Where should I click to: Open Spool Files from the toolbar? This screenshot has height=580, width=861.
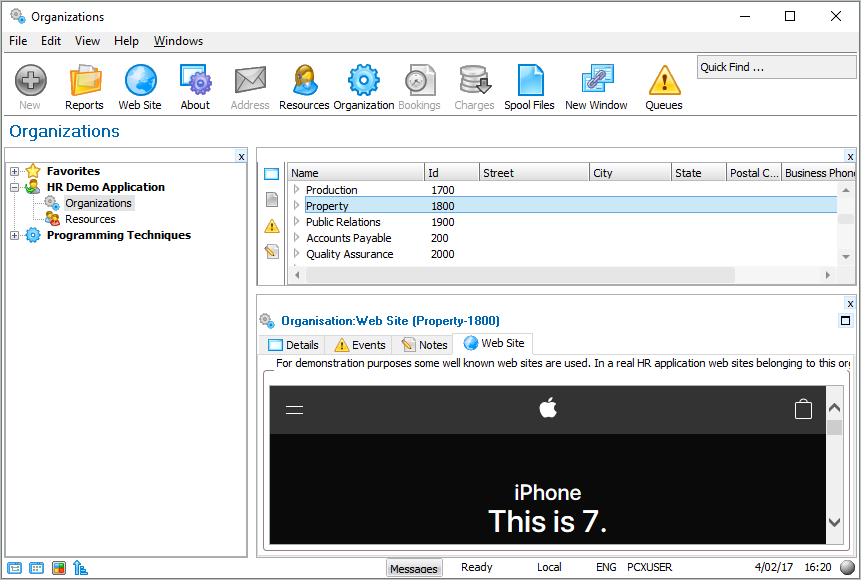[x=529, y=86]
